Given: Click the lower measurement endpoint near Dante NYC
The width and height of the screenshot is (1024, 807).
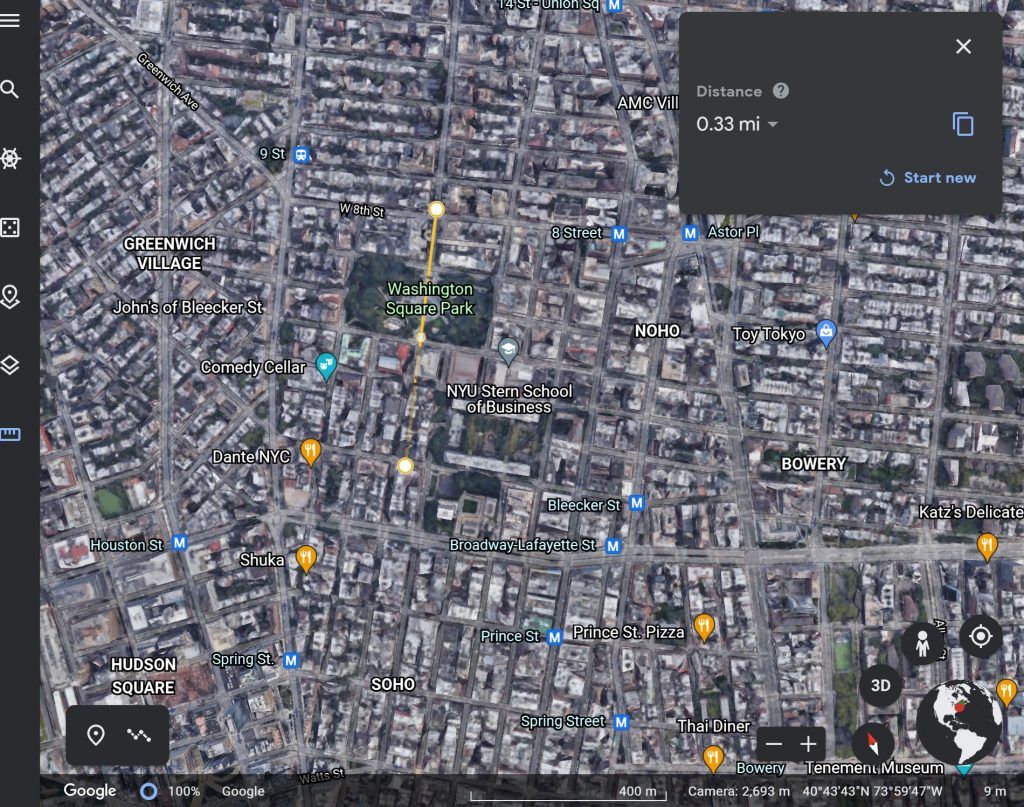Looking at the screenshot, I should [405, 466].
